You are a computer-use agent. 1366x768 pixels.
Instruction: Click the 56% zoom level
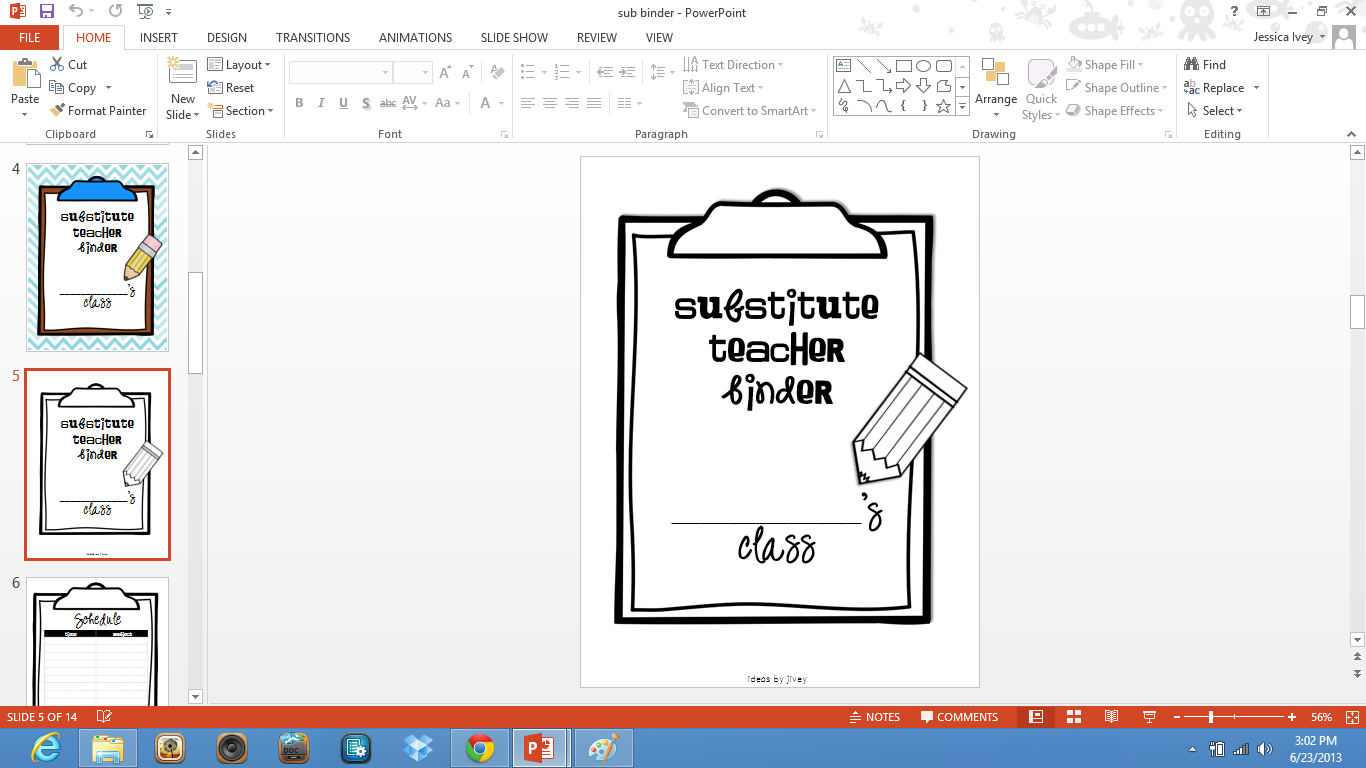click(1321, 717)
